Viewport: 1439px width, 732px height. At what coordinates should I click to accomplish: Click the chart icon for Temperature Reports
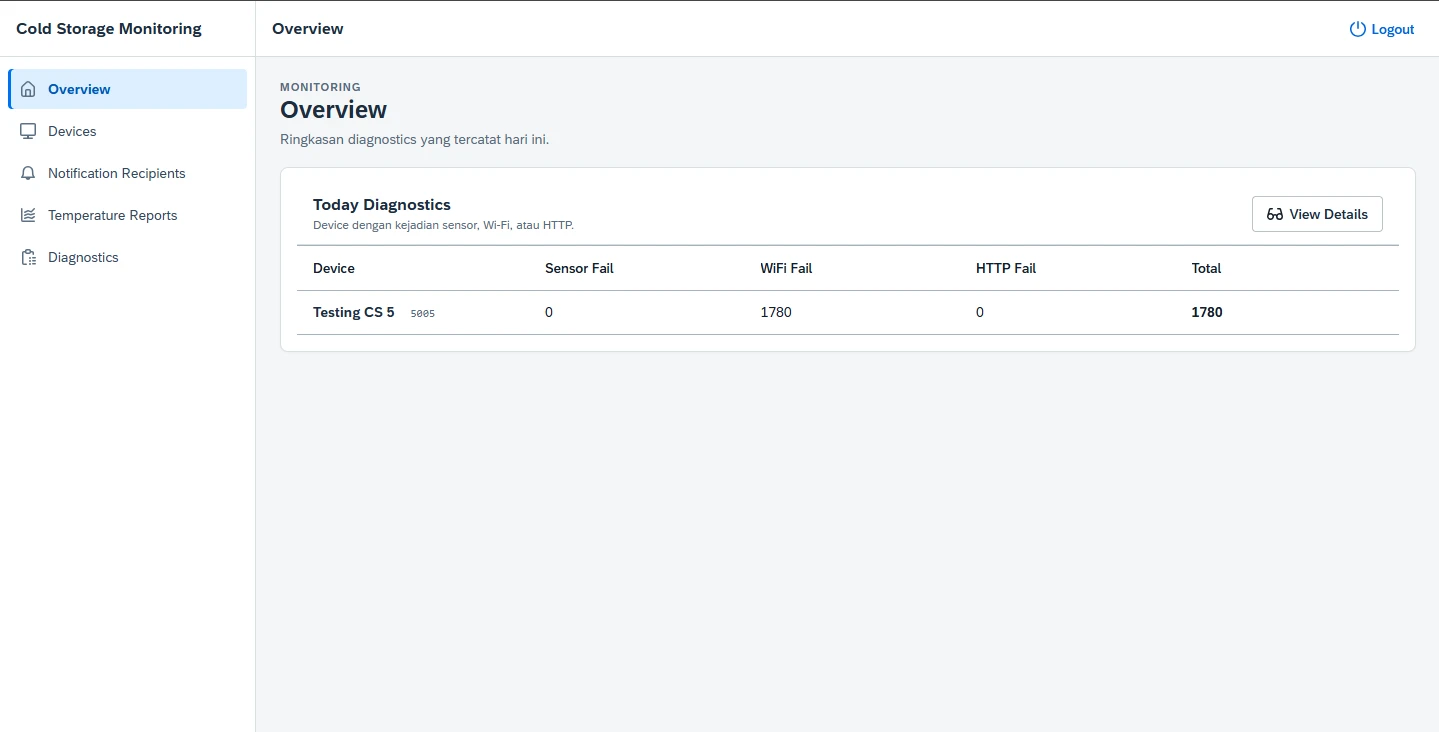(x=28, y=215)
